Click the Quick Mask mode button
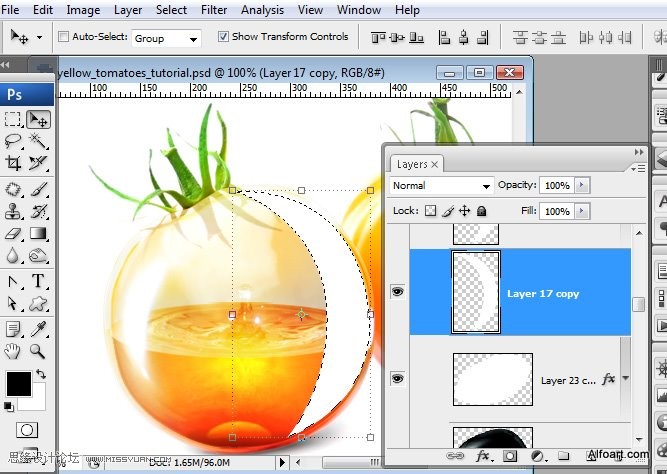667x474 pixels. point(27,430)
